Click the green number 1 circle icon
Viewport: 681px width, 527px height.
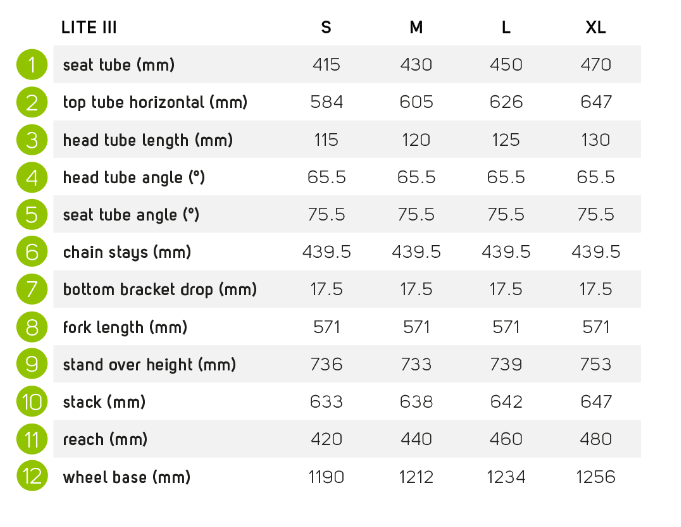point(32,64)
